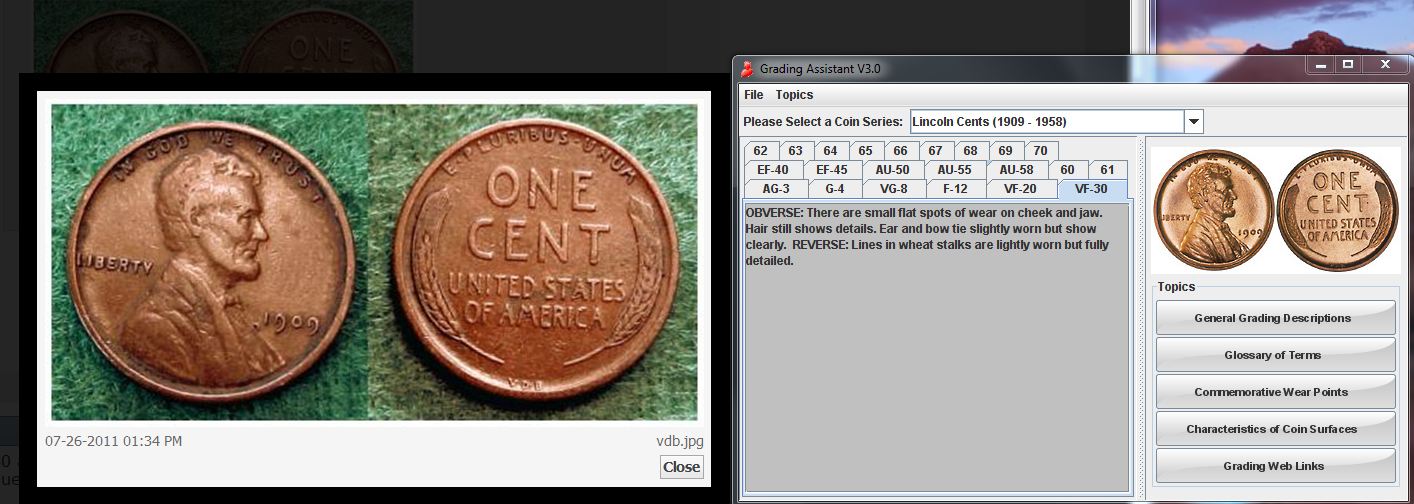Select the 65 grade tab
This screenshot has width=1414, height=504.
[865, 151]
